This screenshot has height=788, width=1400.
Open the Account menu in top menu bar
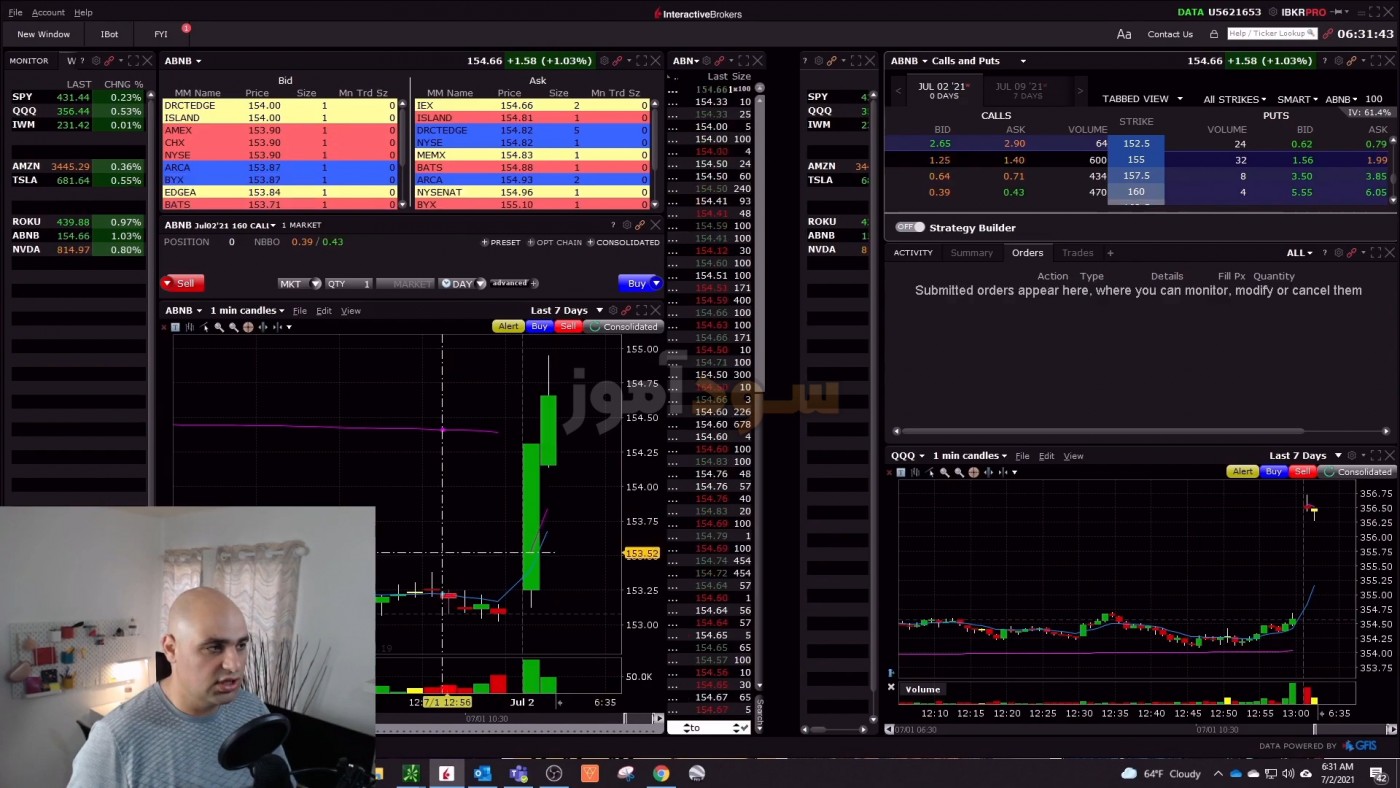48,12
